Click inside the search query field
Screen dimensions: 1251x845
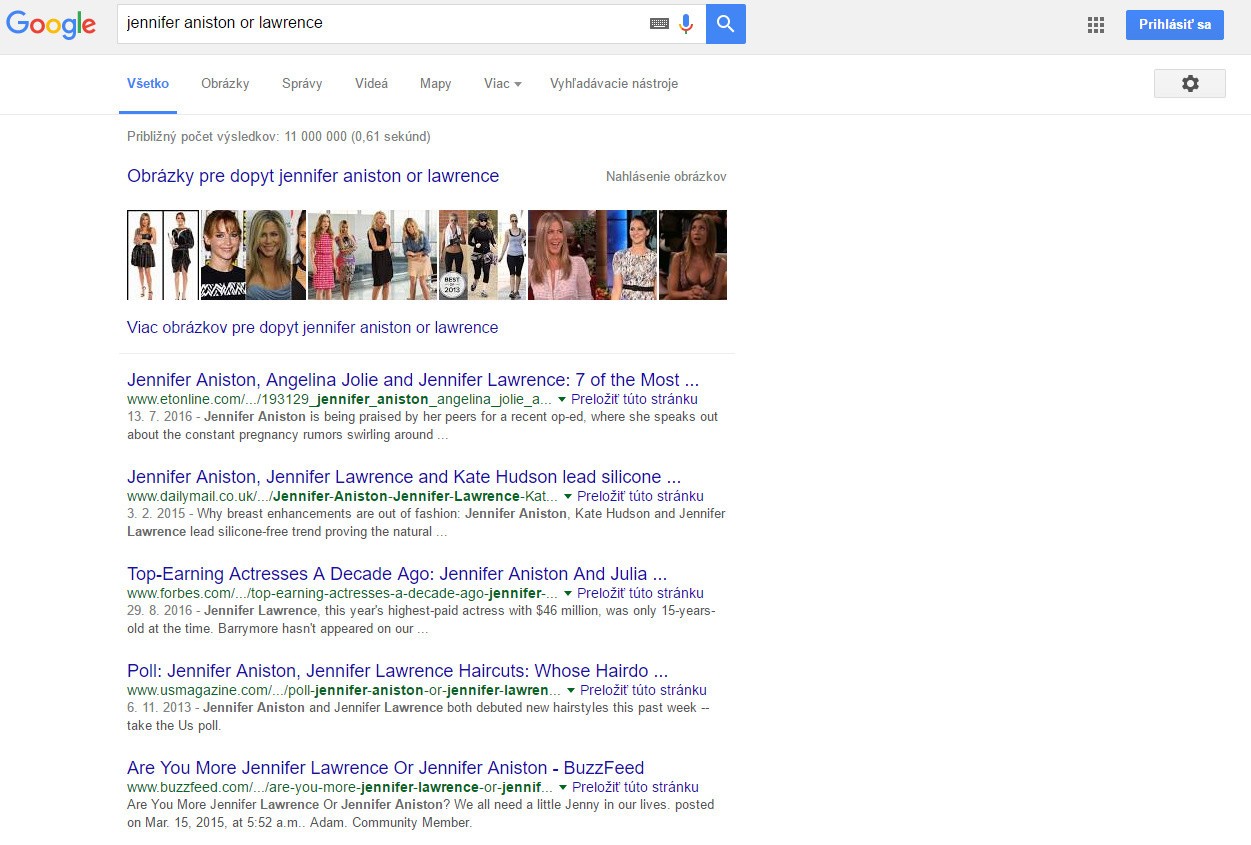(x=380, y=23)
